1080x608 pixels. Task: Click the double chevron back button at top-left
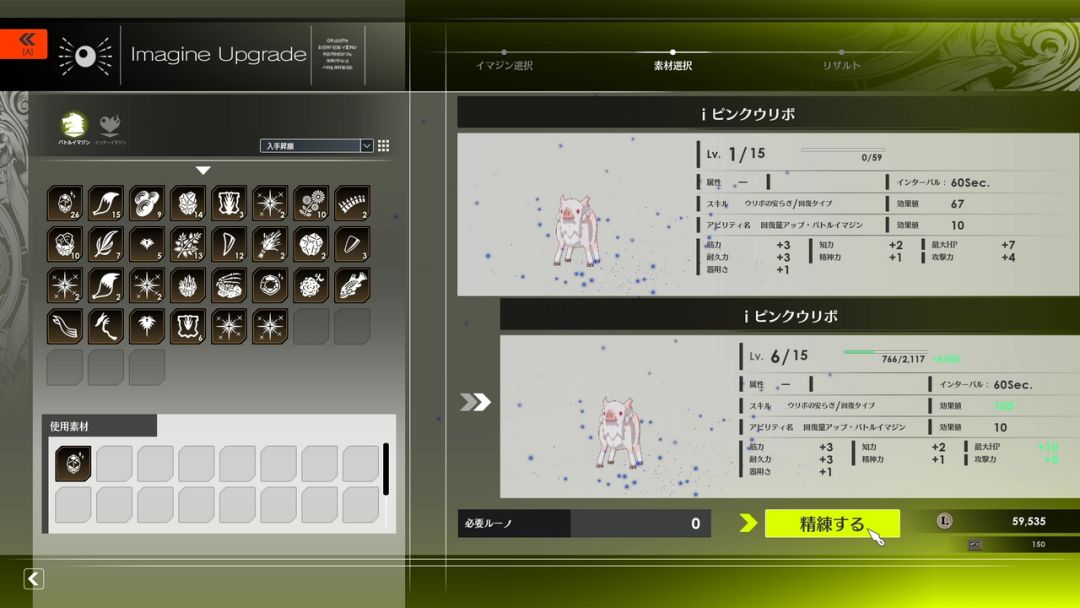click(23, 43)
